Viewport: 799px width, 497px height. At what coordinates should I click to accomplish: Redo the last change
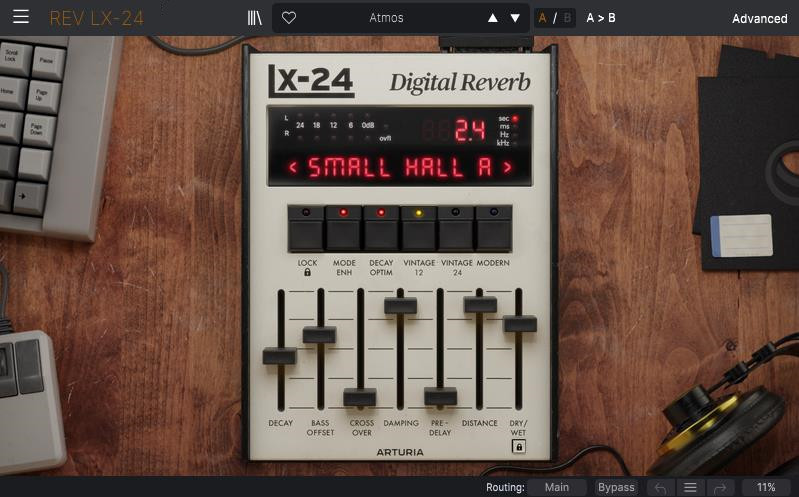[x=720, y=488]
